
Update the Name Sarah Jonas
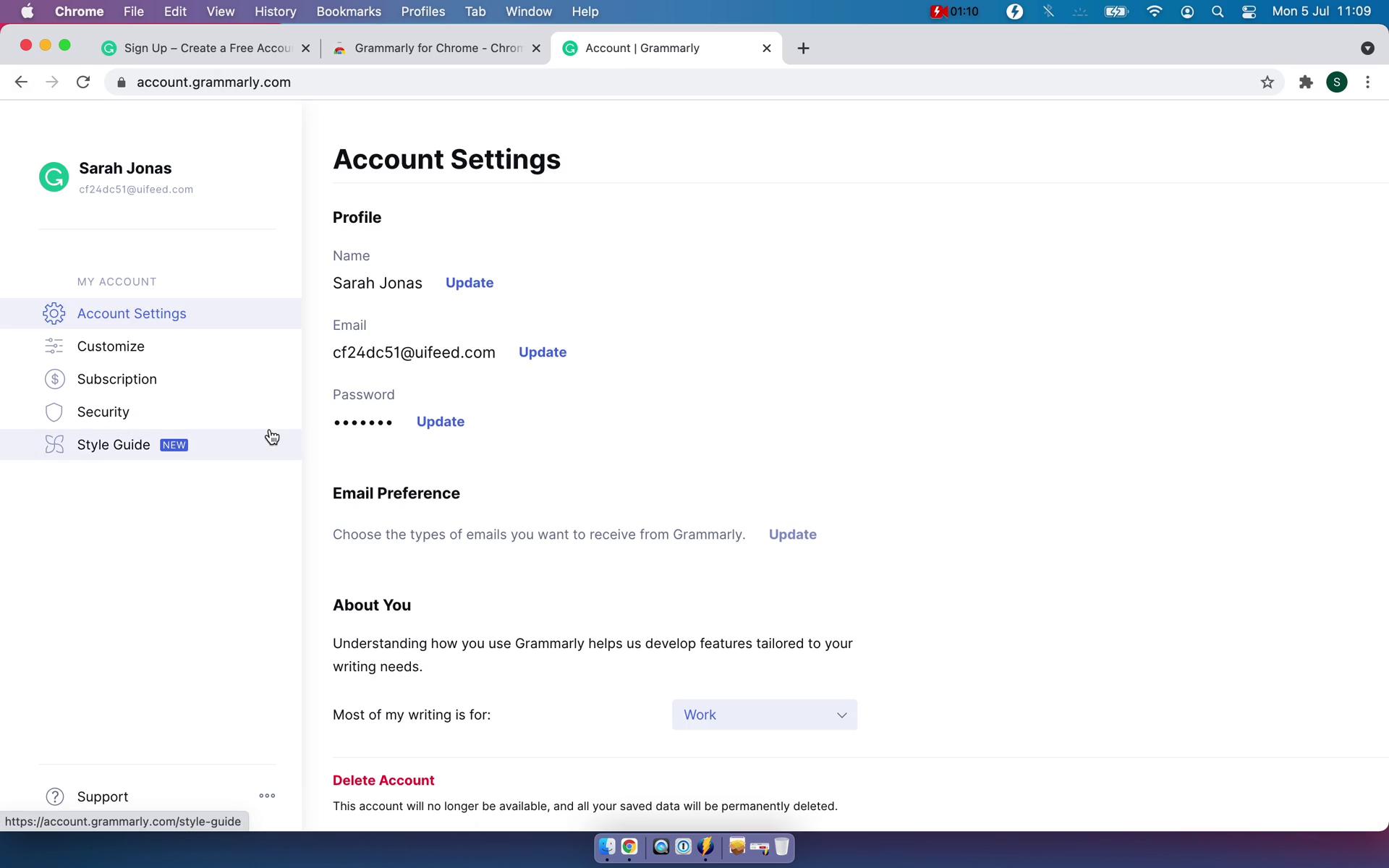(470, 283)
